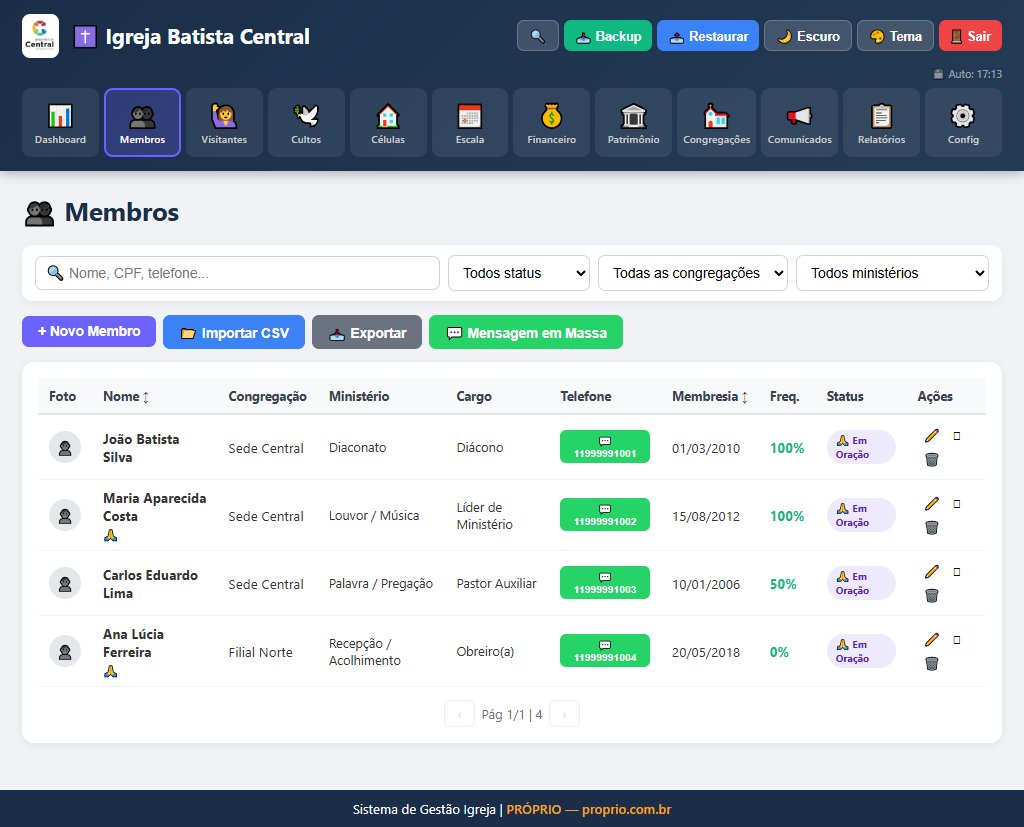Click + Novo Membro button
Image resolution: width=1024 pixels, height=827 pixels.
[x=89, y=331]
